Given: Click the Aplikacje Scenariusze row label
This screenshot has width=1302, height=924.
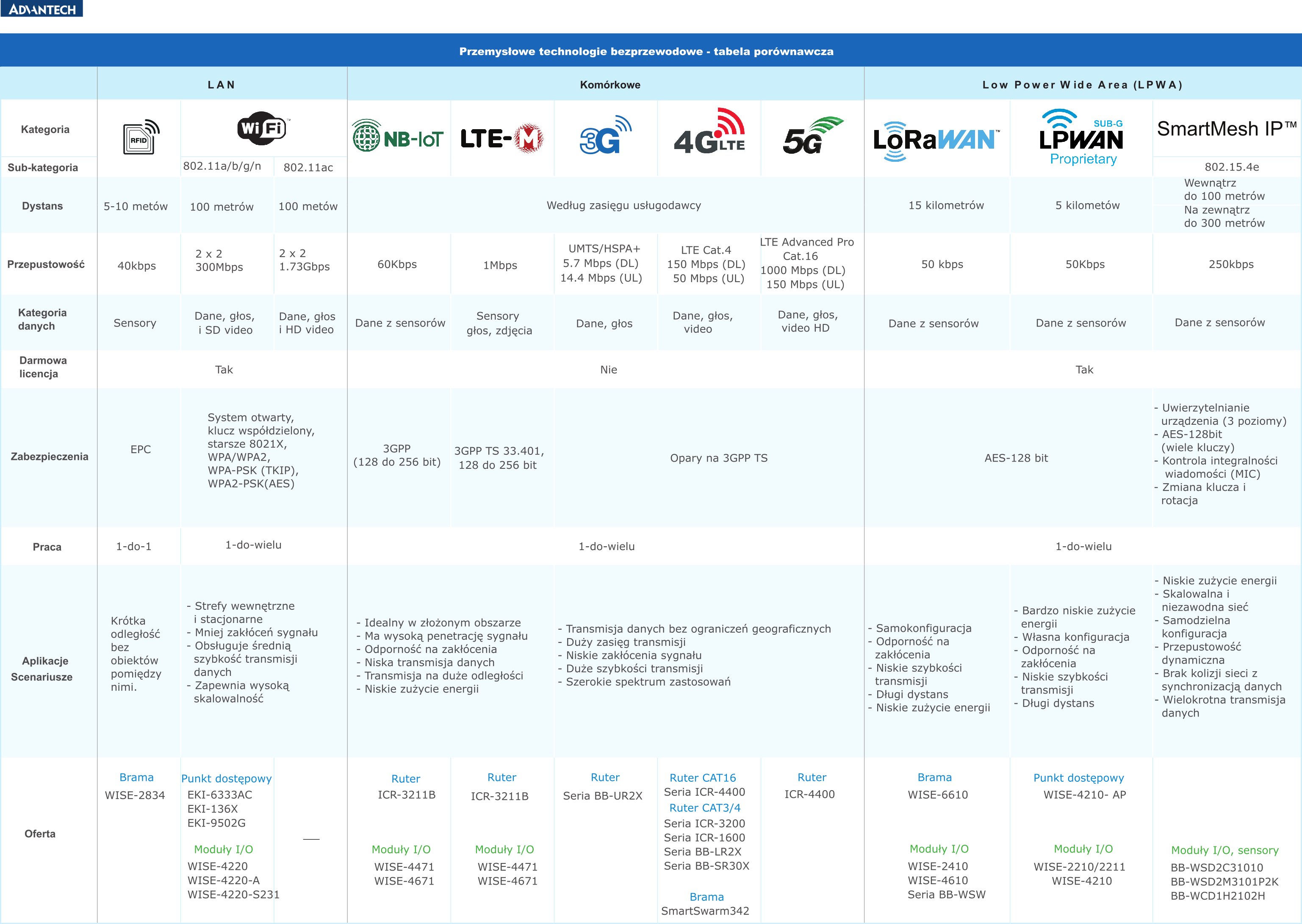Looking at the screenshot, I should coord(42,669).
